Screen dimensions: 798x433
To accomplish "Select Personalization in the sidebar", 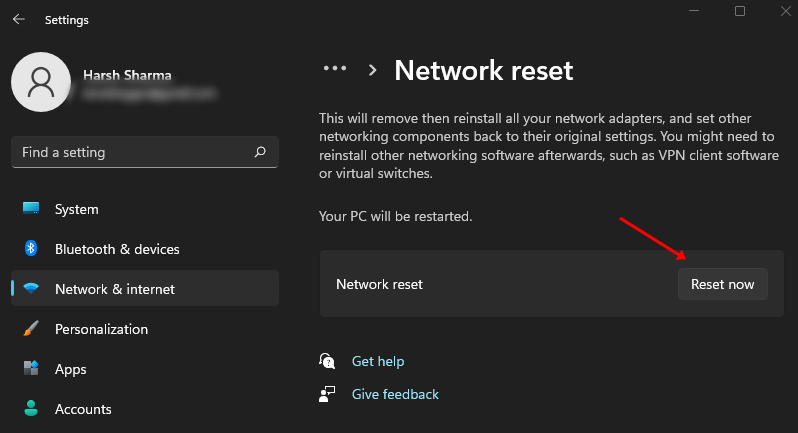I will coord(101,329).
